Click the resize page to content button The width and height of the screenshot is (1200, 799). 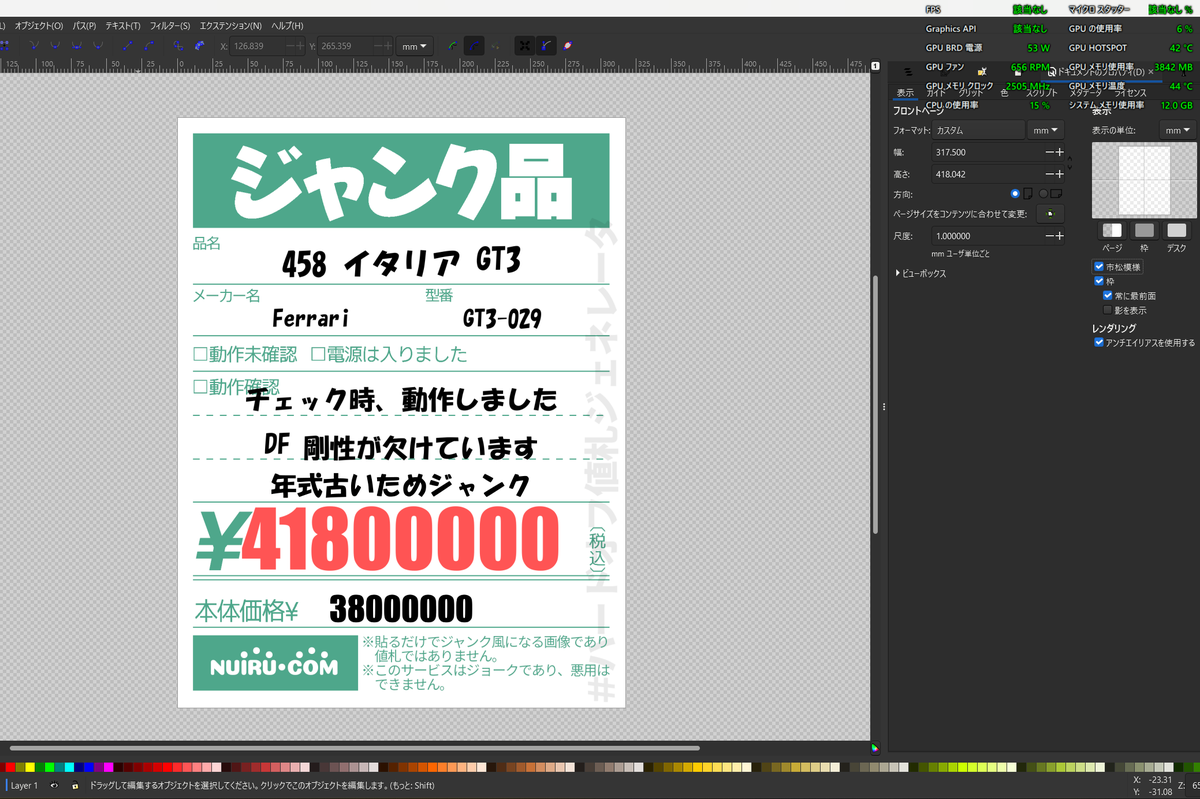1050,214
